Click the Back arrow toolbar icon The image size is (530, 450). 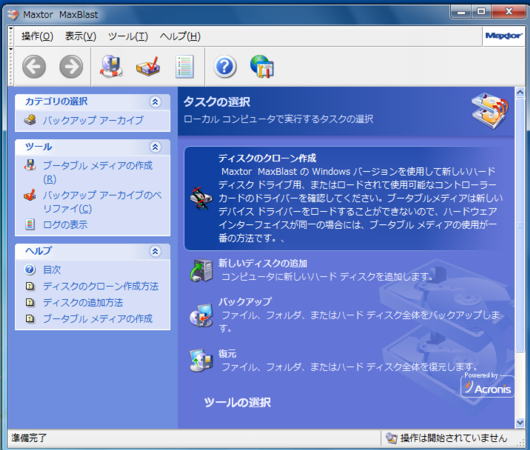click(x=34, y=67)
